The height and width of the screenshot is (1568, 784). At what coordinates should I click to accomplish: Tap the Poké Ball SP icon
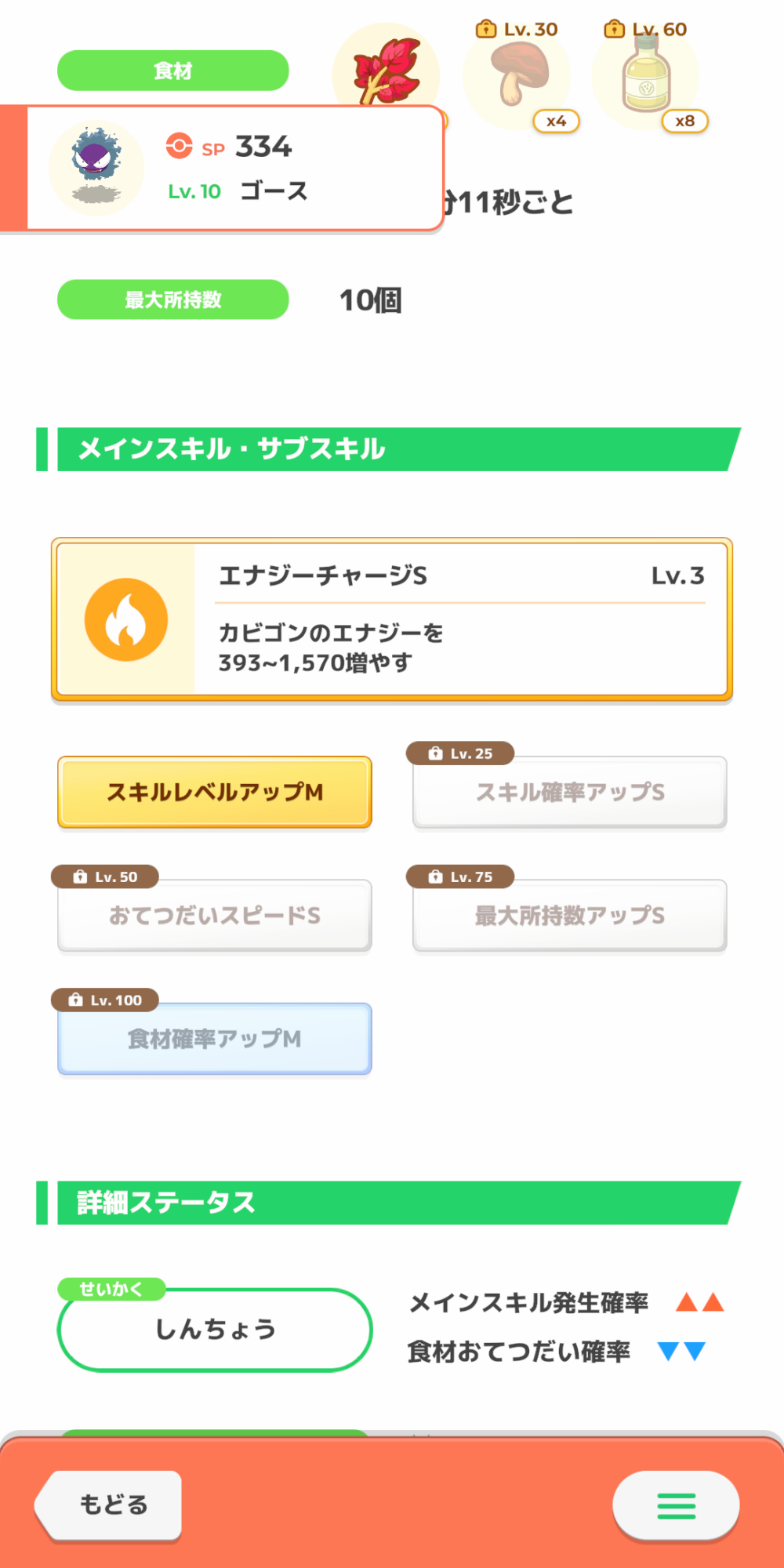point(179,146)
